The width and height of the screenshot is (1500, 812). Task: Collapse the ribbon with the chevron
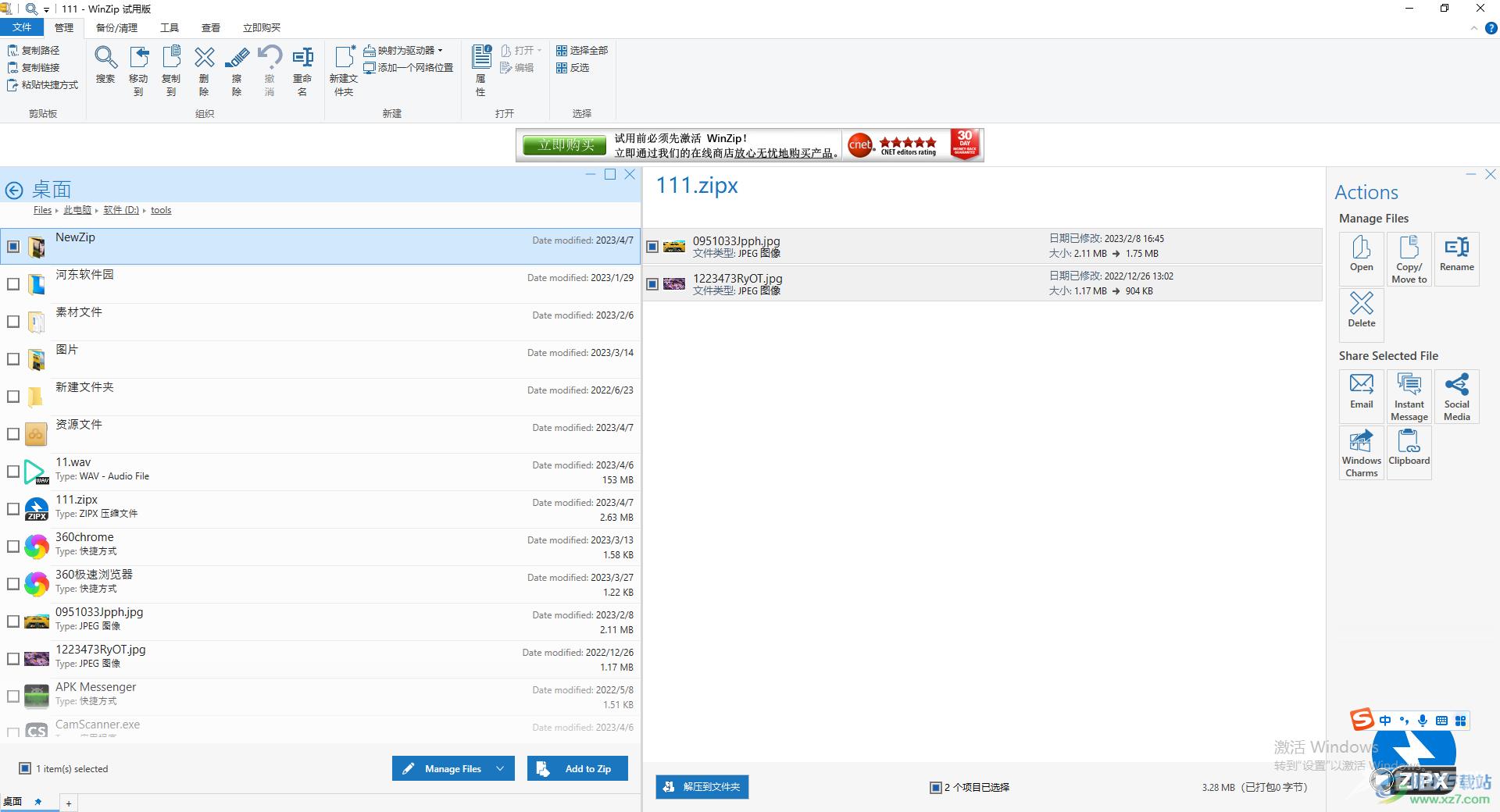[x=1474, y=28]
